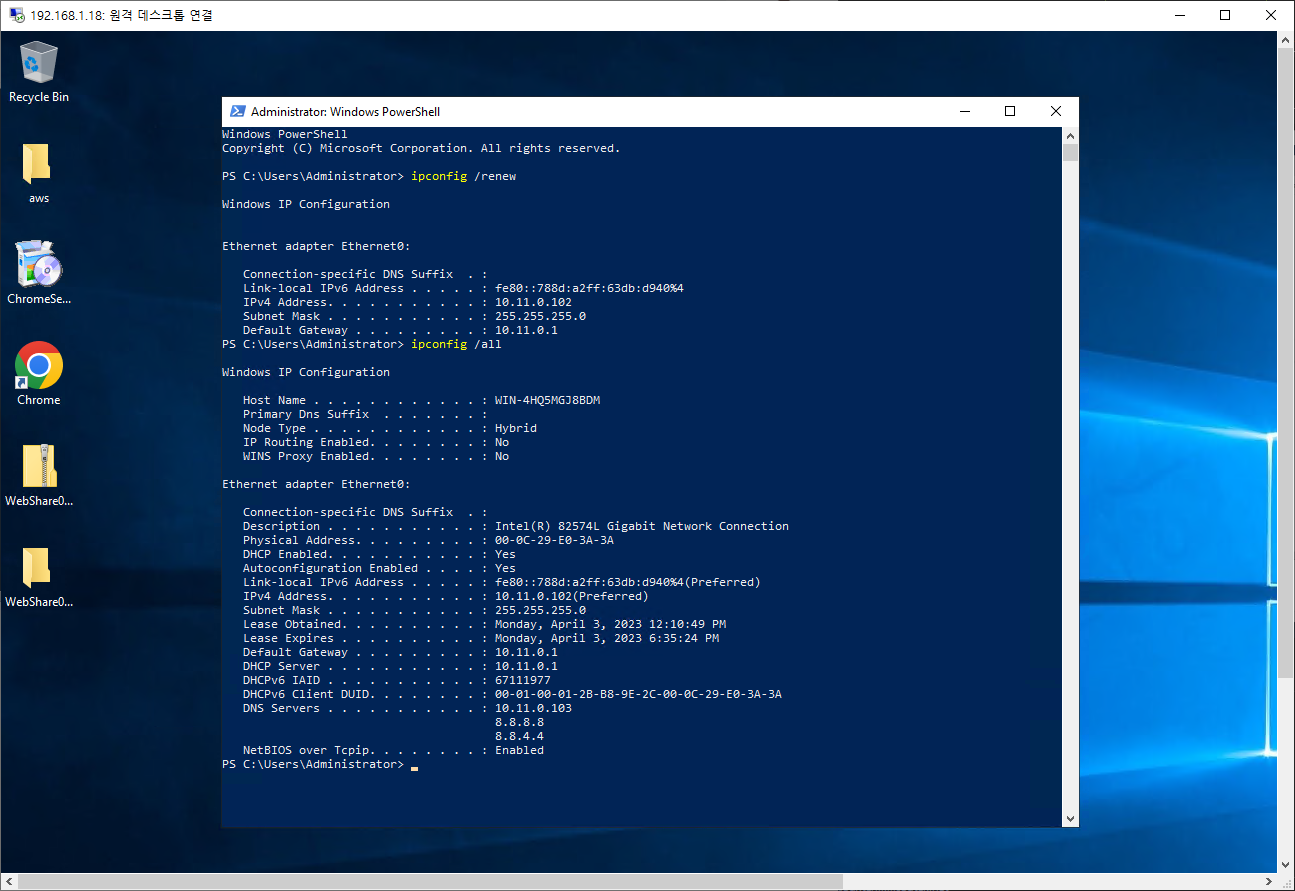Click Remote Desktop vertical scrollbar up arrow
Screen dimensions: 1295x891
(1286, 40)
